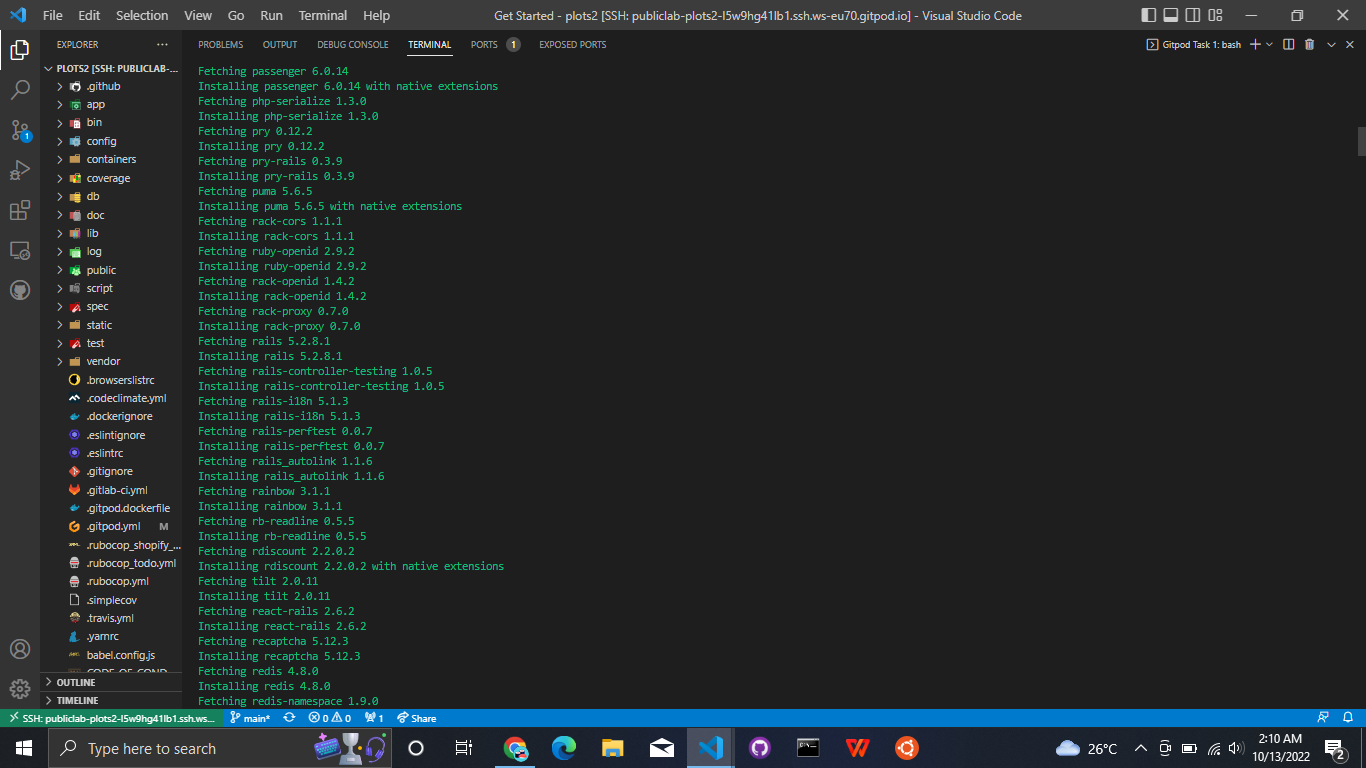Open Microsoft Edge from taskbar
Screen dimensions: 1366x768
564,748
